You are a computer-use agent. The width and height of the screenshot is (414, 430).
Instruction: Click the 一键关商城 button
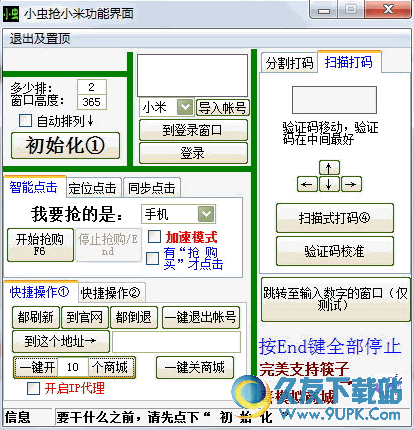(195, 368)
